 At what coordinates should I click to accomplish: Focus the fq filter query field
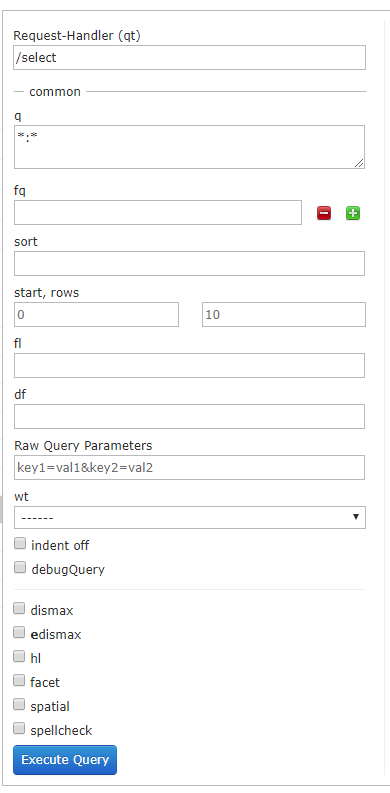(158, 212)
